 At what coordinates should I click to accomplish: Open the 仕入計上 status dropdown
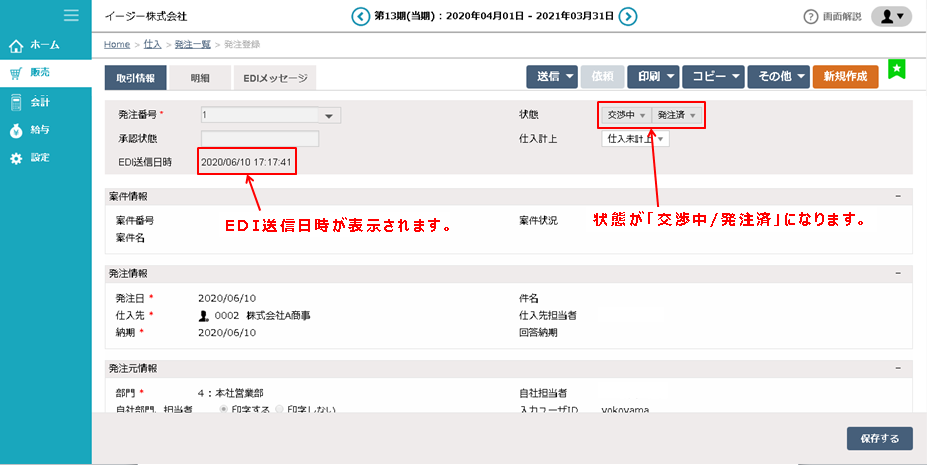point(636,139)
